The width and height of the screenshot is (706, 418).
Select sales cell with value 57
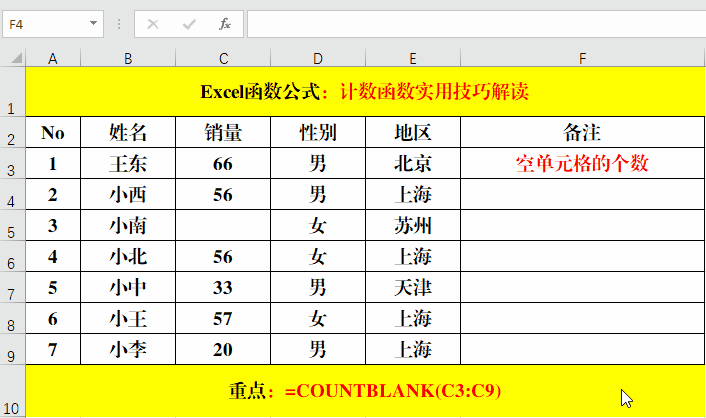click(223, 318)
